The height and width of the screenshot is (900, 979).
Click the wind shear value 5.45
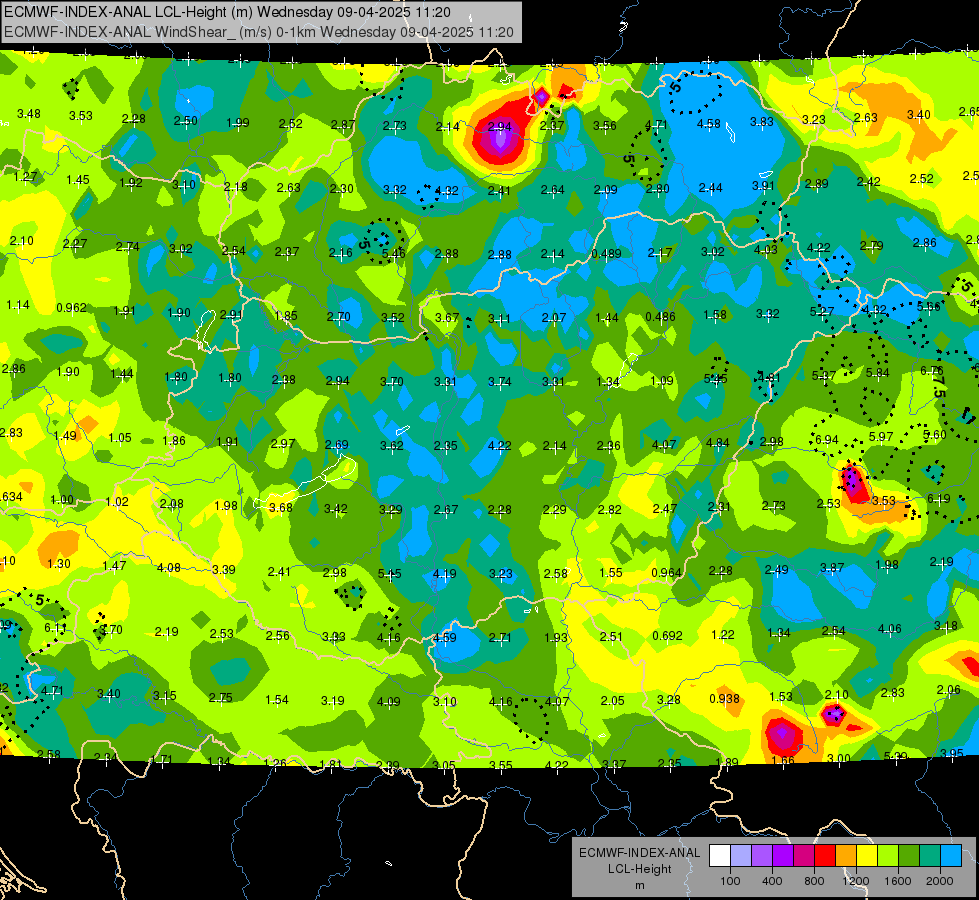(715, 378)
